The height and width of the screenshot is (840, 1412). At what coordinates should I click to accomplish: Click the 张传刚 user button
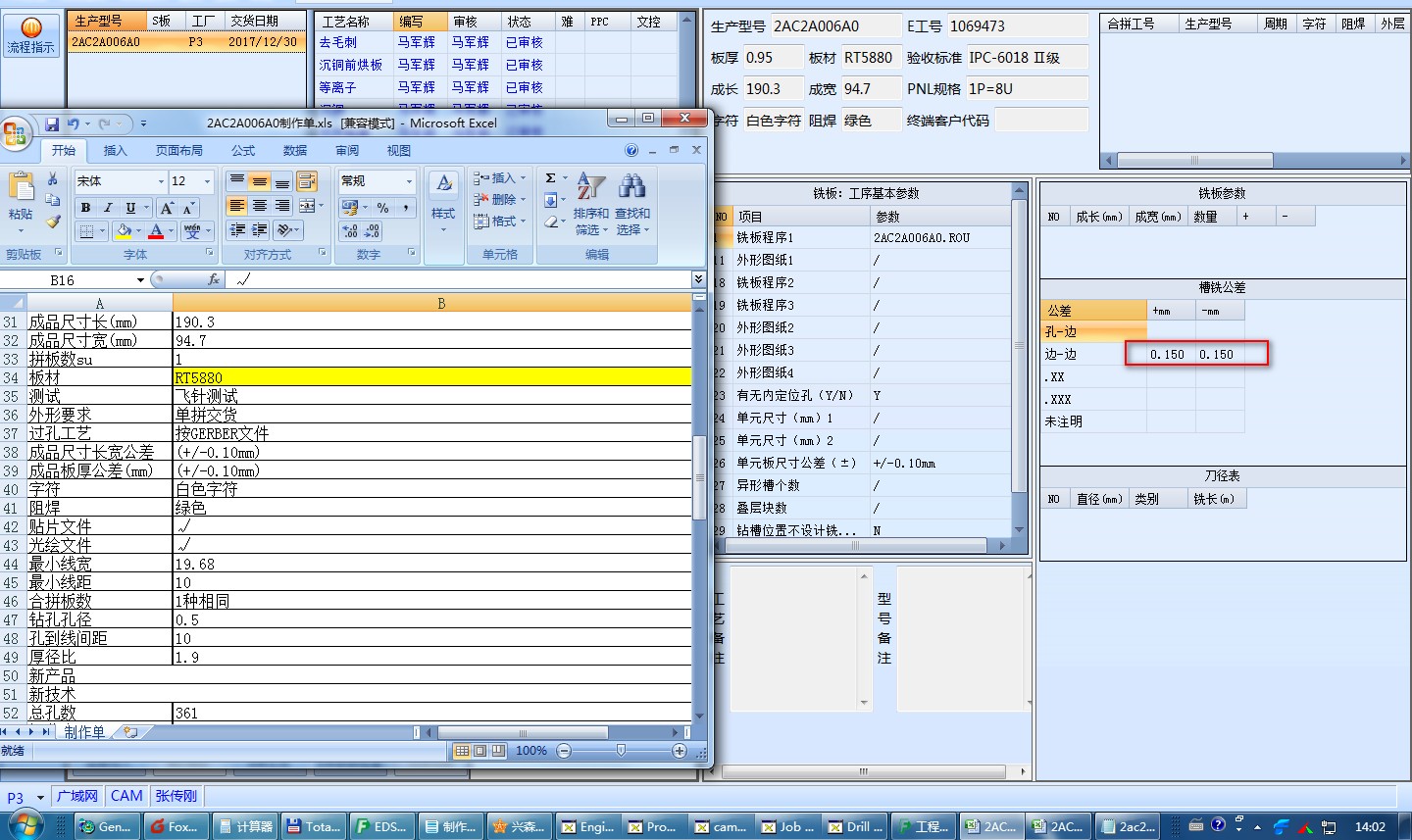pyautogui.click(x=176, y=796)
